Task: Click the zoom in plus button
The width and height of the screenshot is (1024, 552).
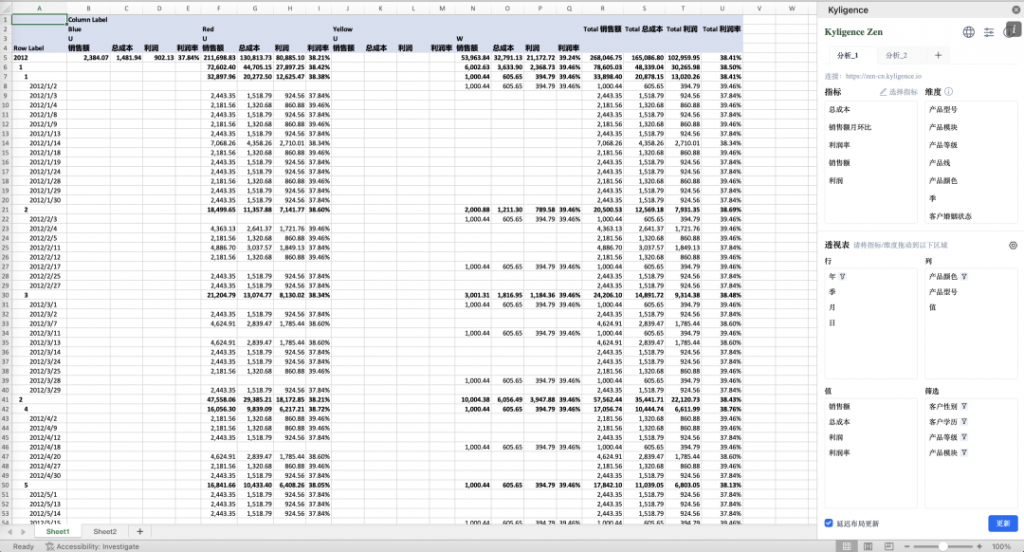Action: [979, 546]
